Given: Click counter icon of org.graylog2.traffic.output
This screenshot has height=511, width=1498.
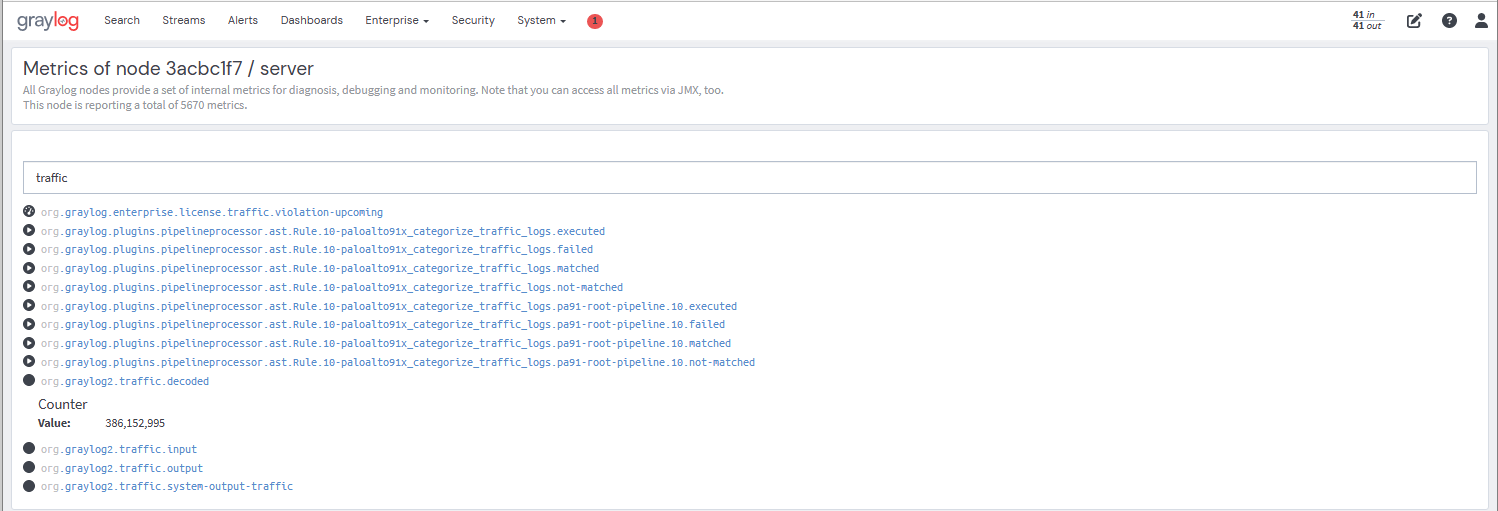Looking at the screenshot, I should [x=29, y=467].
